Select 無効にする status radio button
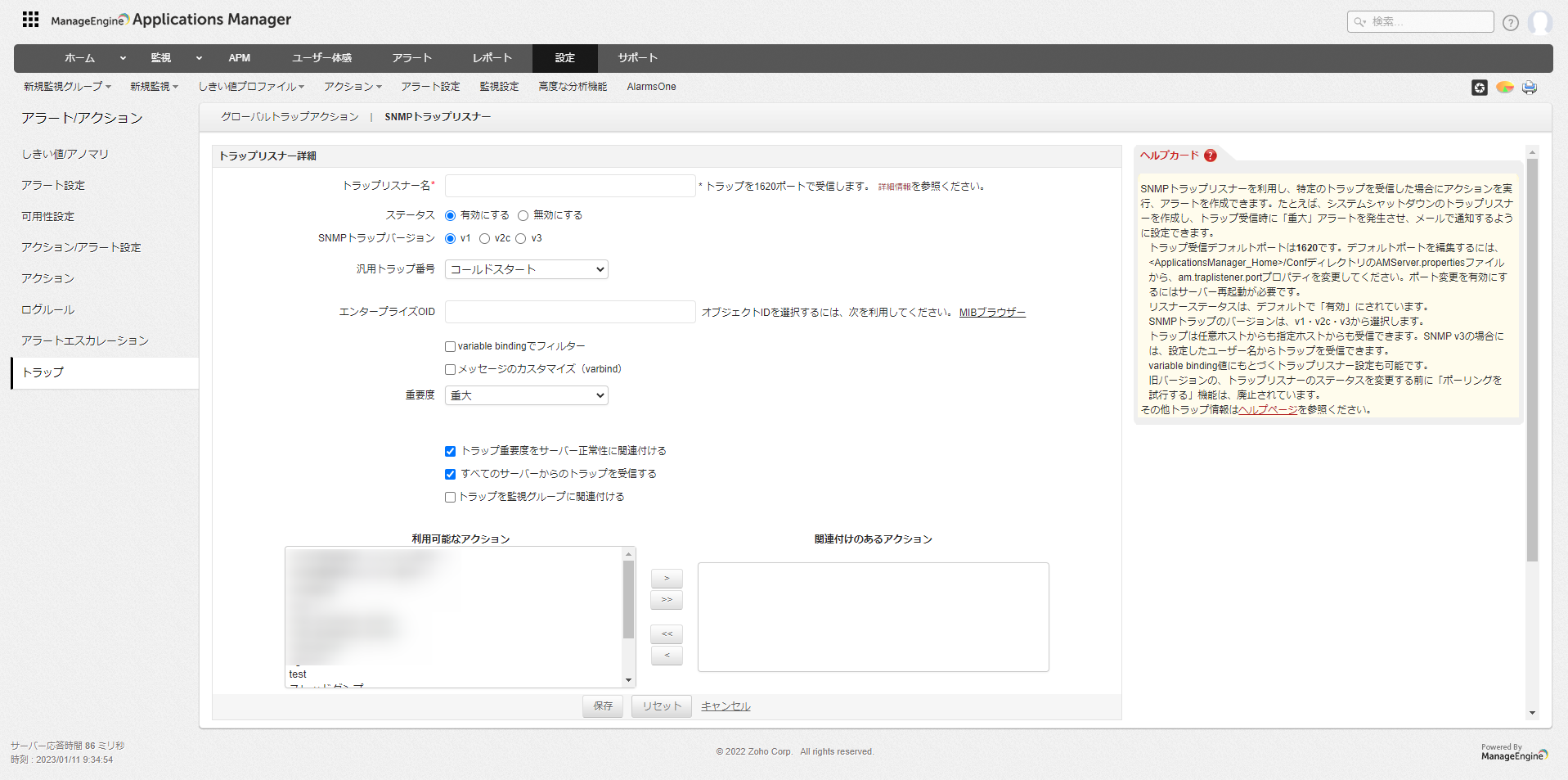The width and height of the screenshot is (1568, 780). point(523,215)
